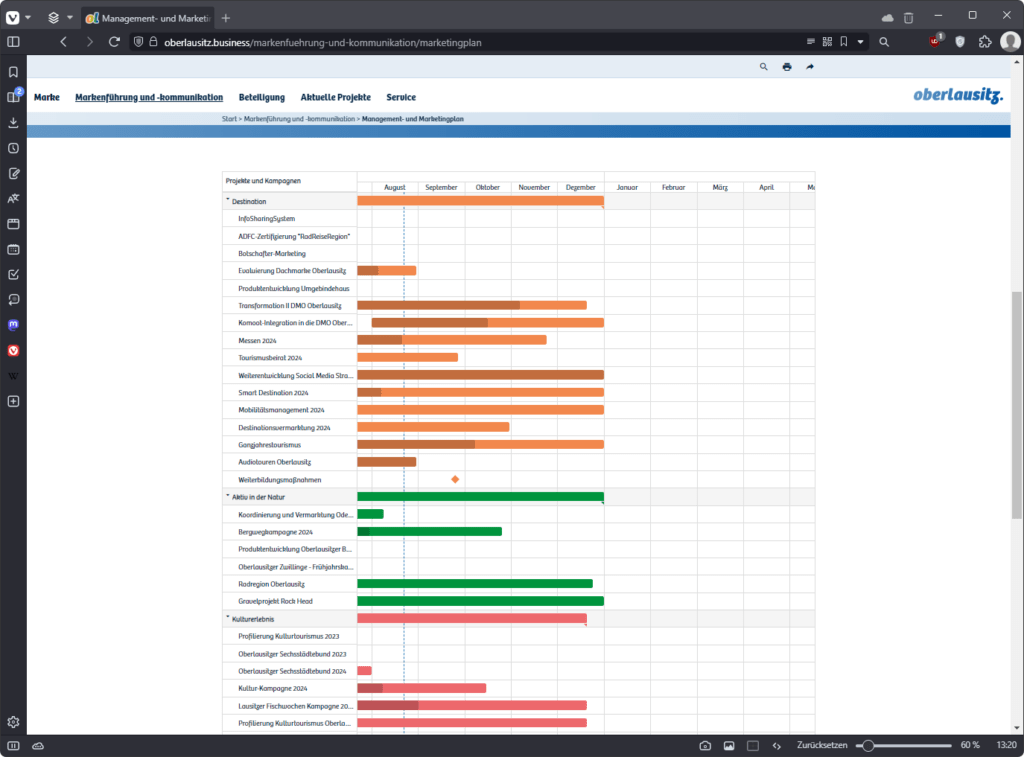1024x757 pixels.
Task: Print the page with printer icon
Action: pyautogui.click(x=787, y=67)
